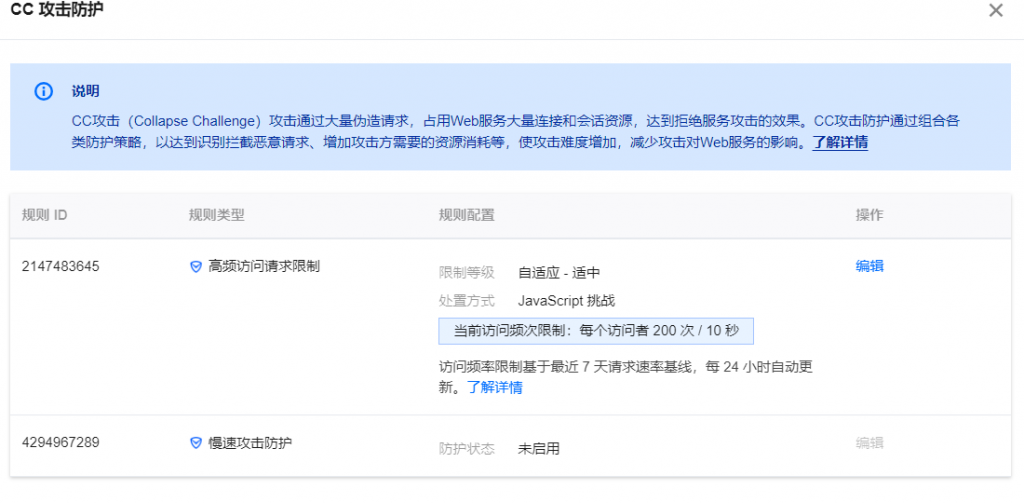Select rule ID 2147483645
Image resolution: width=1024 pixels, height=503 pixels.
click(60, 266)
